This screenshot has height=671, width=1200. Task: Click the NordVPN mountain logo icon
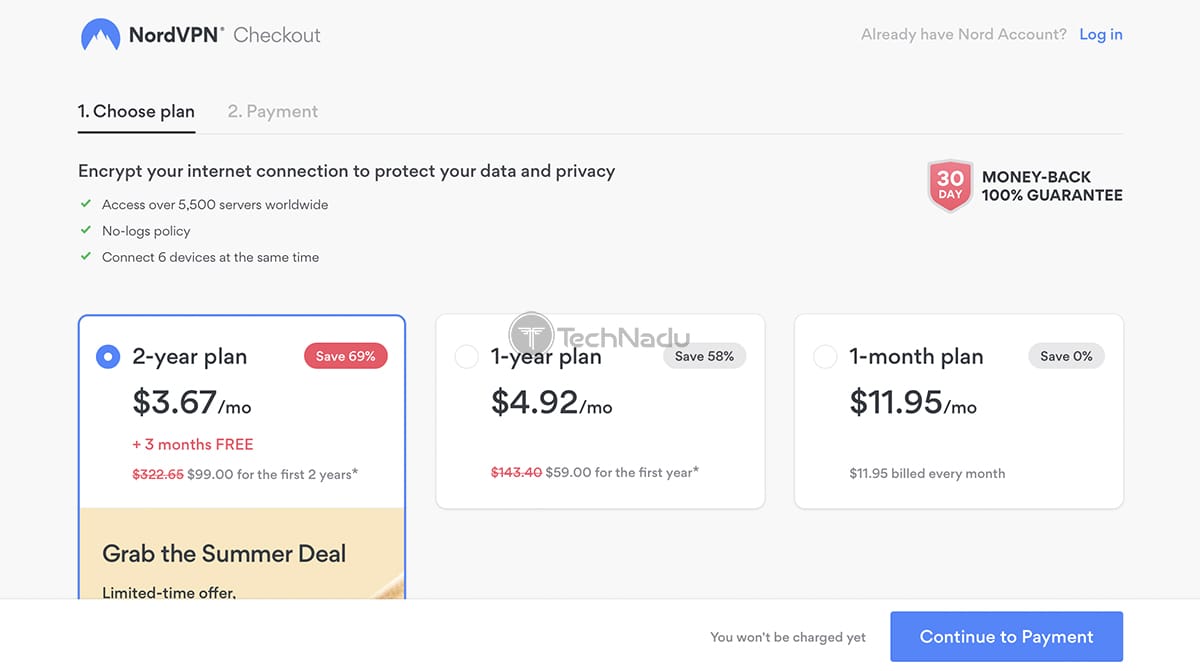[100, 34]
